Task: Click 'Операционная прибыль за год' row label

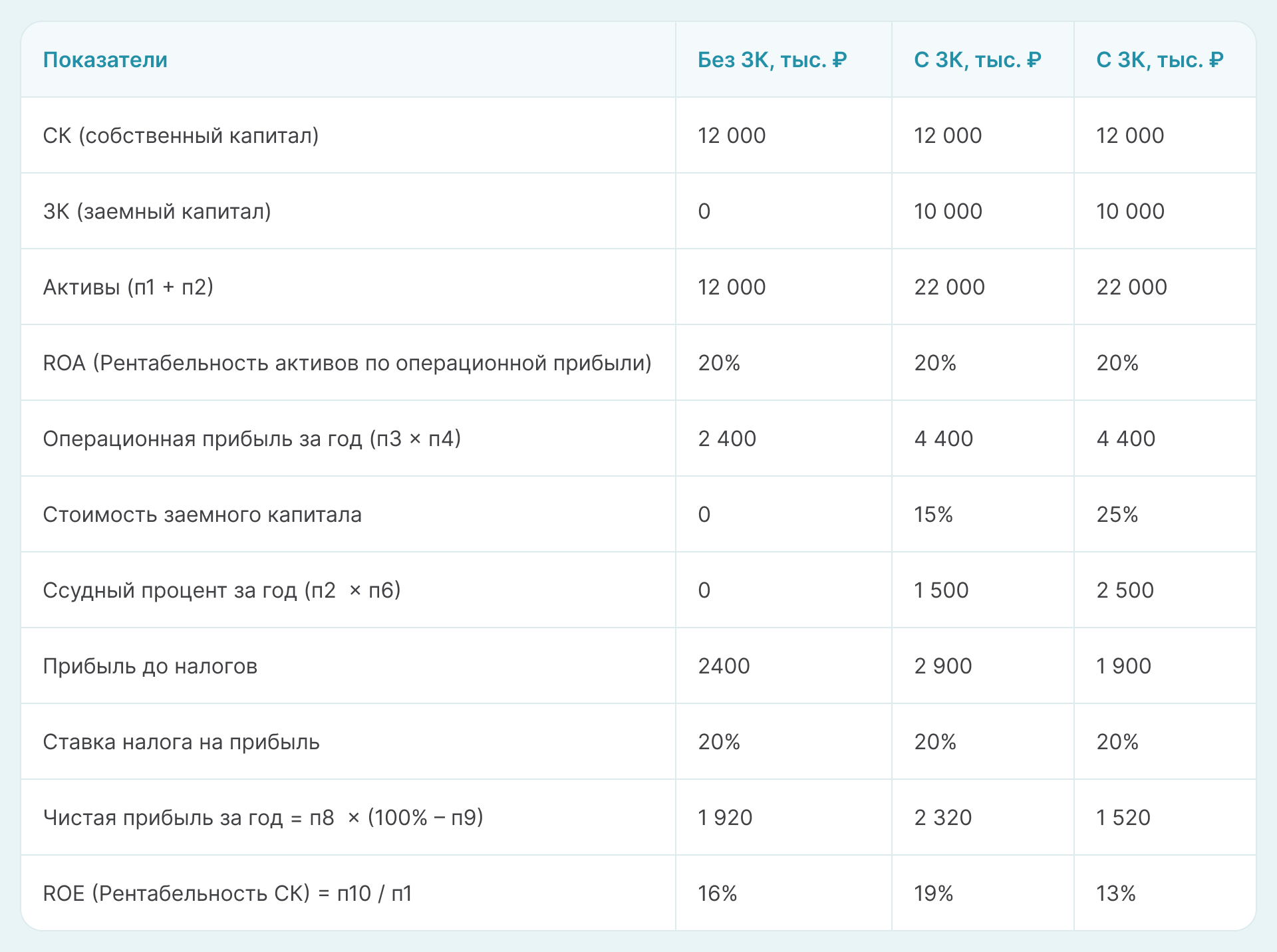Action: point(251,439)
